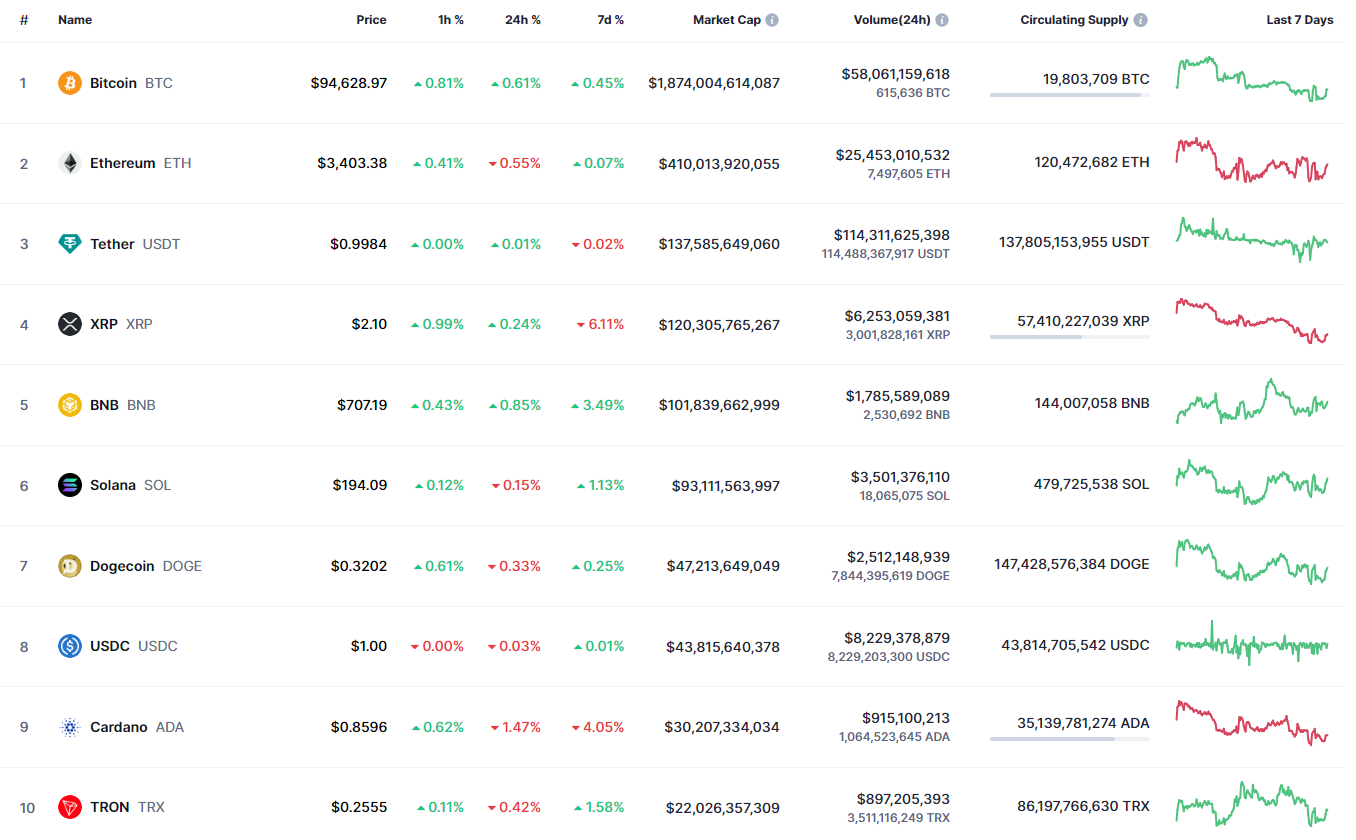This screenshot has height=840, width=1356.
Task: Click Bitcoin market cap $1,874,004,614,087
Action: [x=714, y=83]
